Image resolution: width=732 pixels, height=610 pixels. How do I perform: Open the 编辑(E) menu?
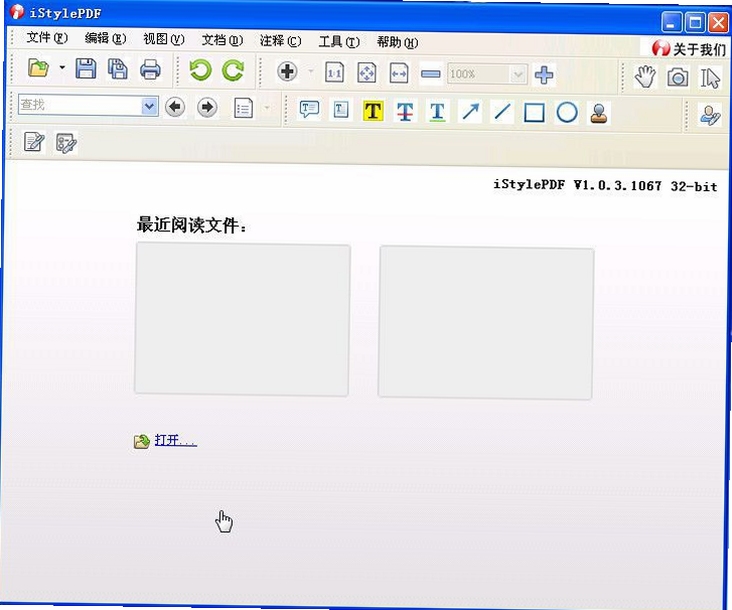click(106, 38)
